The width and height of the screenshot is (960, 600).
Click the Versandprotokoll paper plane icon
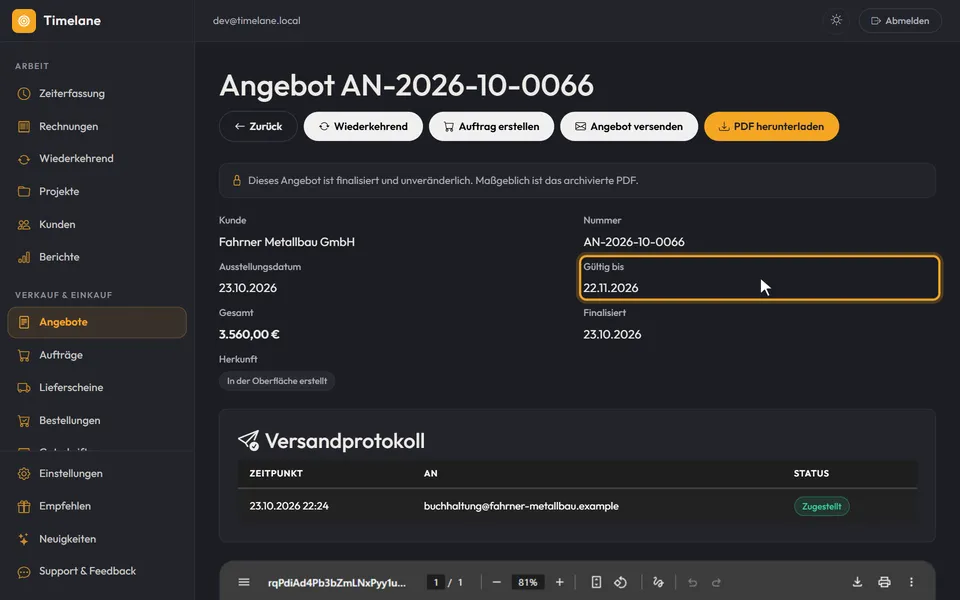coord(249,440)
